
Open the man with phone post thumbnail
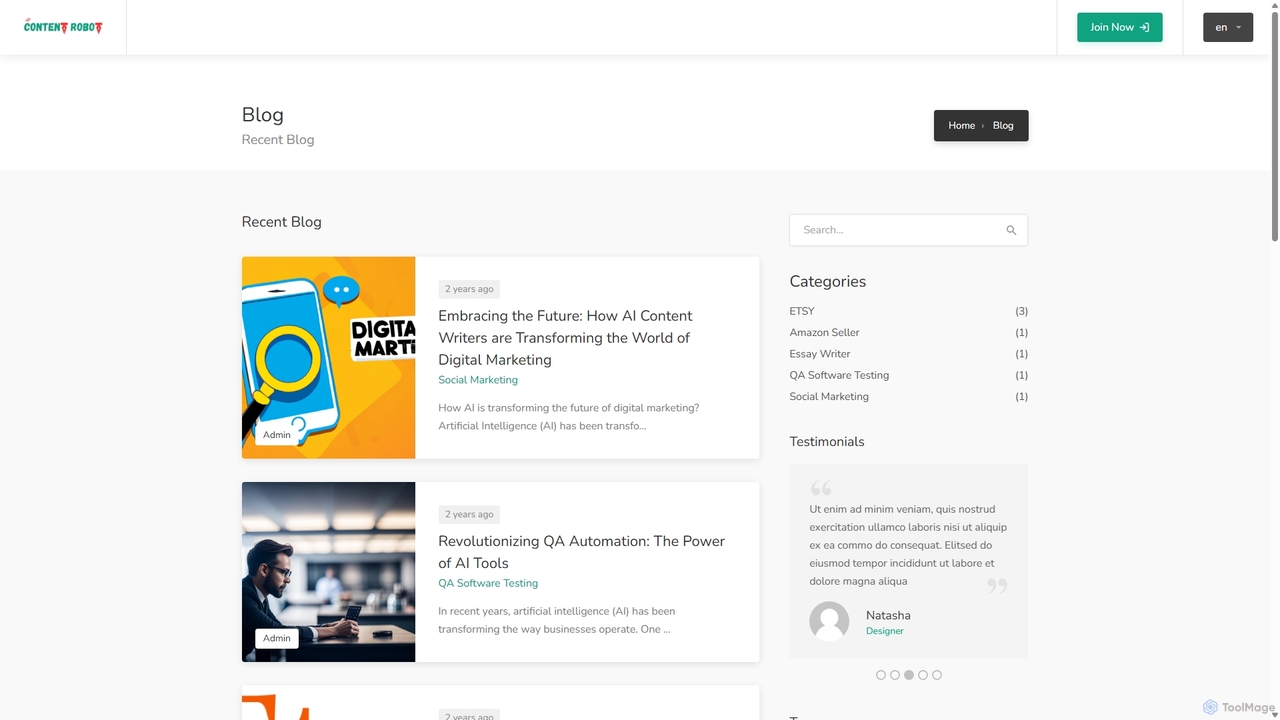328,572
